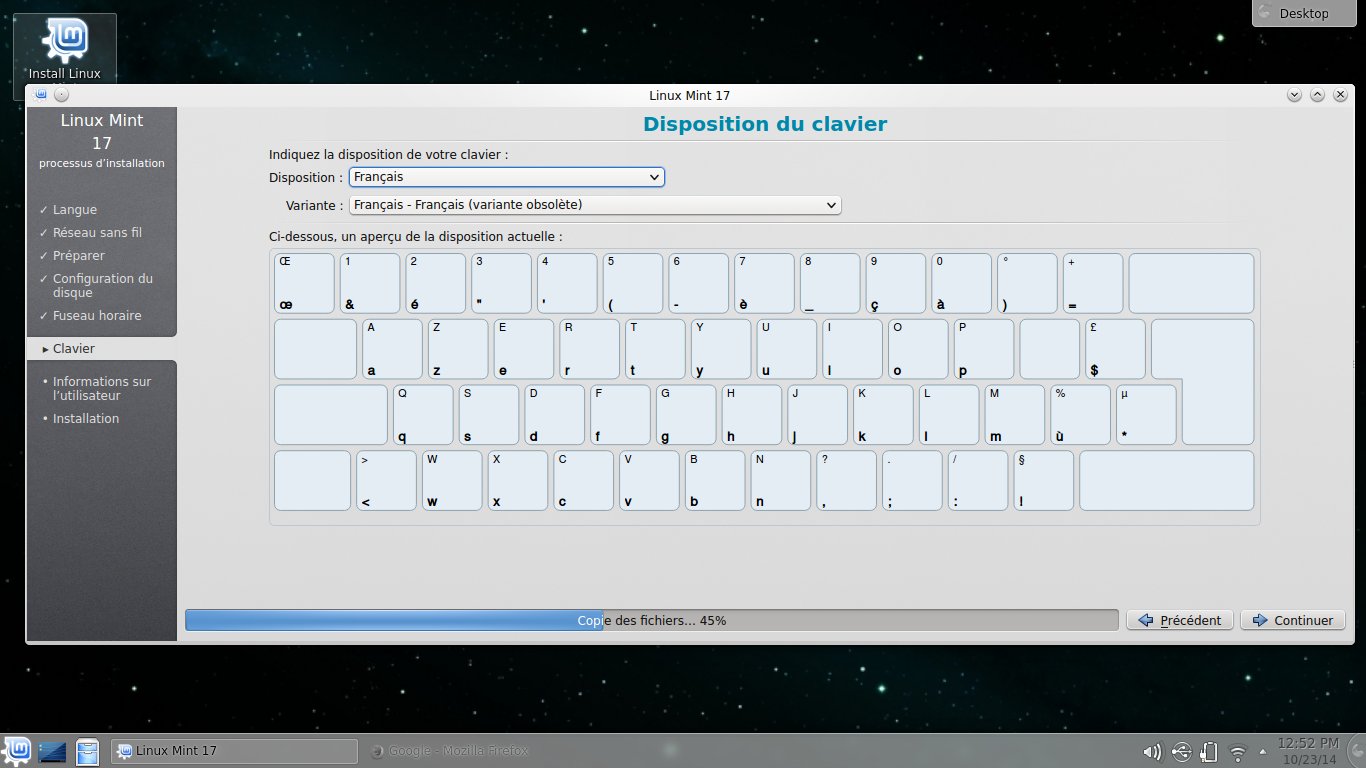The image size is (1366, 768).
Task: Click the 'ç' / 9 key in preview
Action: point(896,283)
